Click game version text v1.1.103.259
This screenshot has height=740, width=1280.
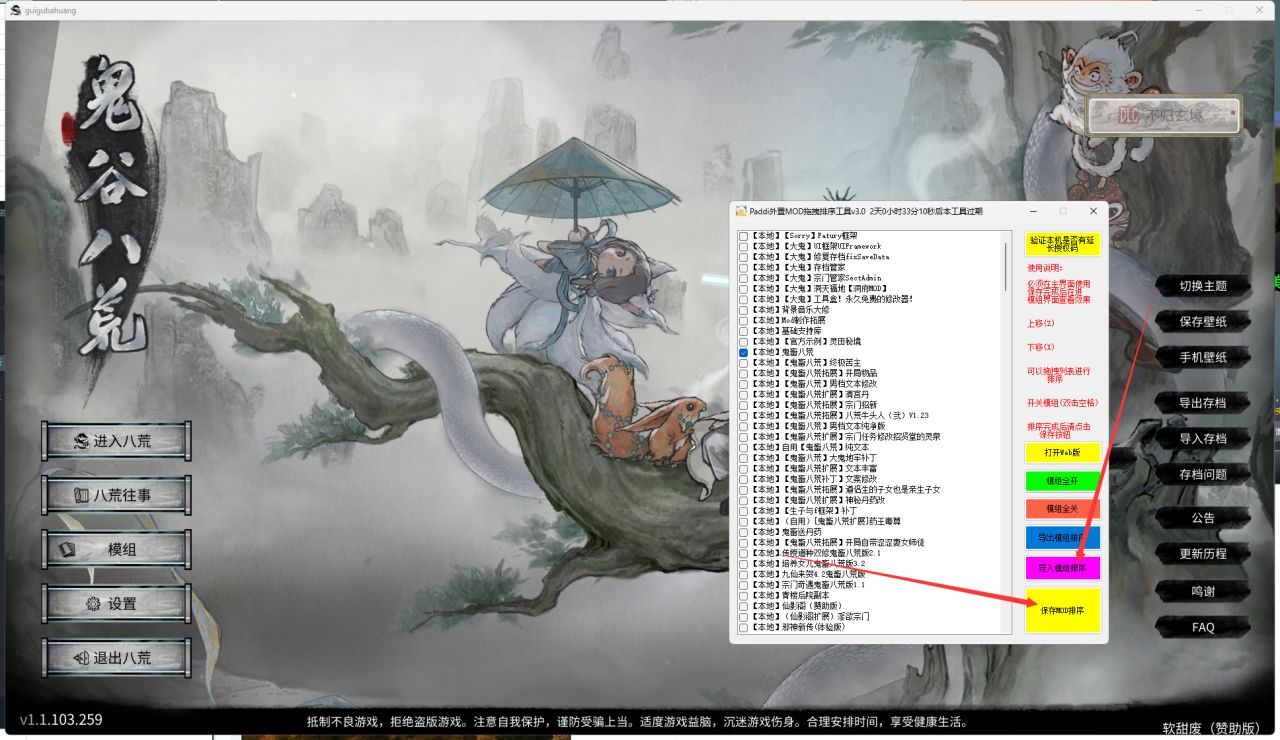coord(62,720)
